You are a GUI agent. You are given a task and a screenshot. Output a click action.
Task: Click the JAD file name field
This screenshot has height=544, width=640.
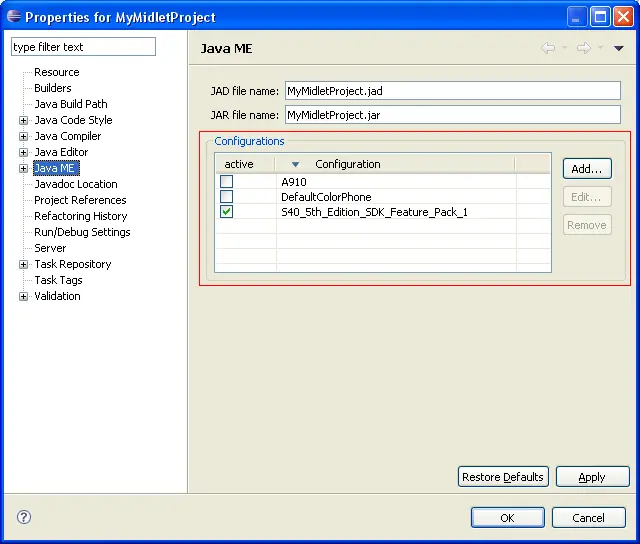[452, 91]
